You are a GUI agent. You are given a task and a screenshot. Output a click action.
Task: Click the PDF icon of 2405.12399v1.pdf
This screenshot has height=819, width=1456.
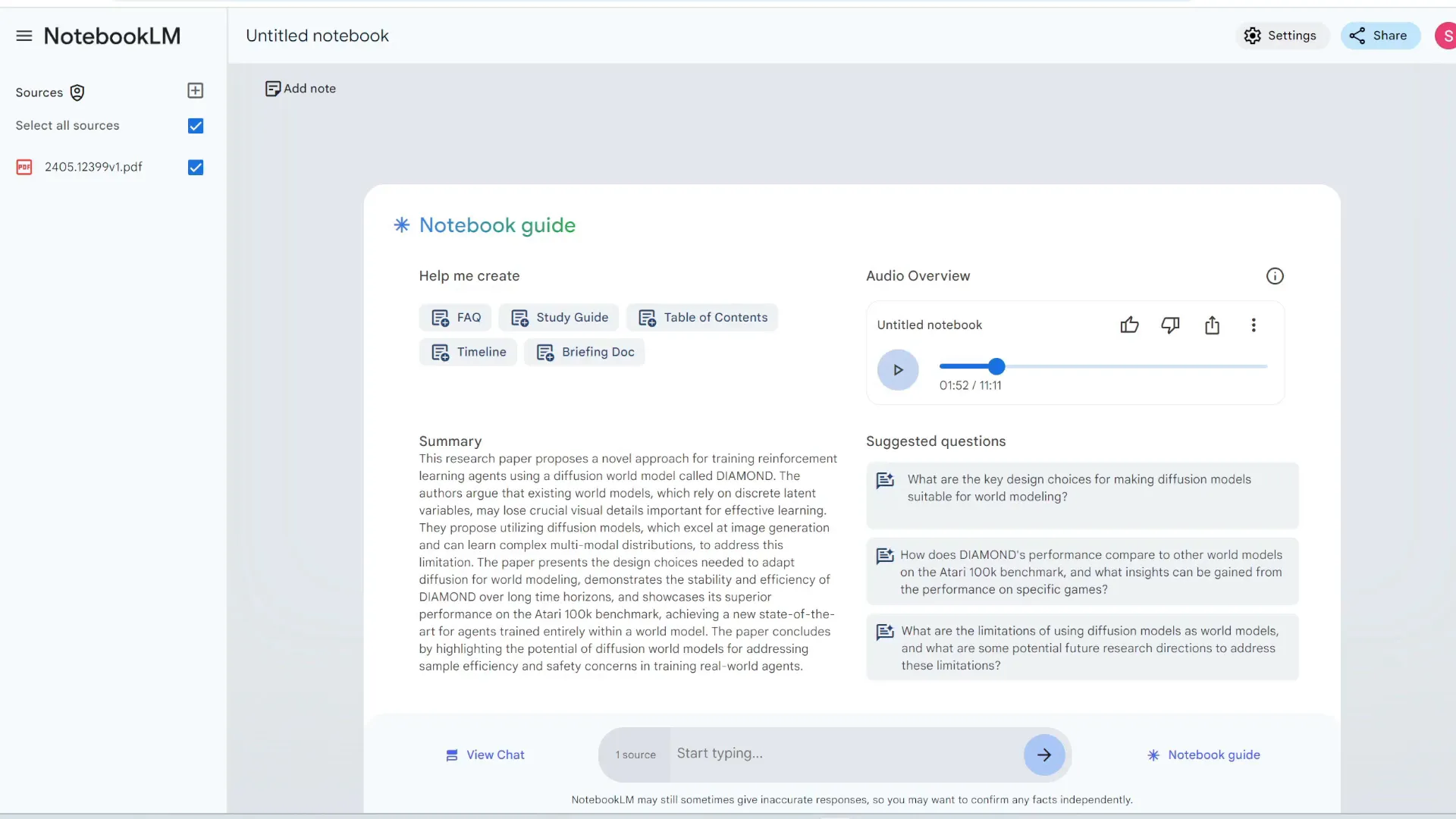pyautogui.click(x=24, y=167)
